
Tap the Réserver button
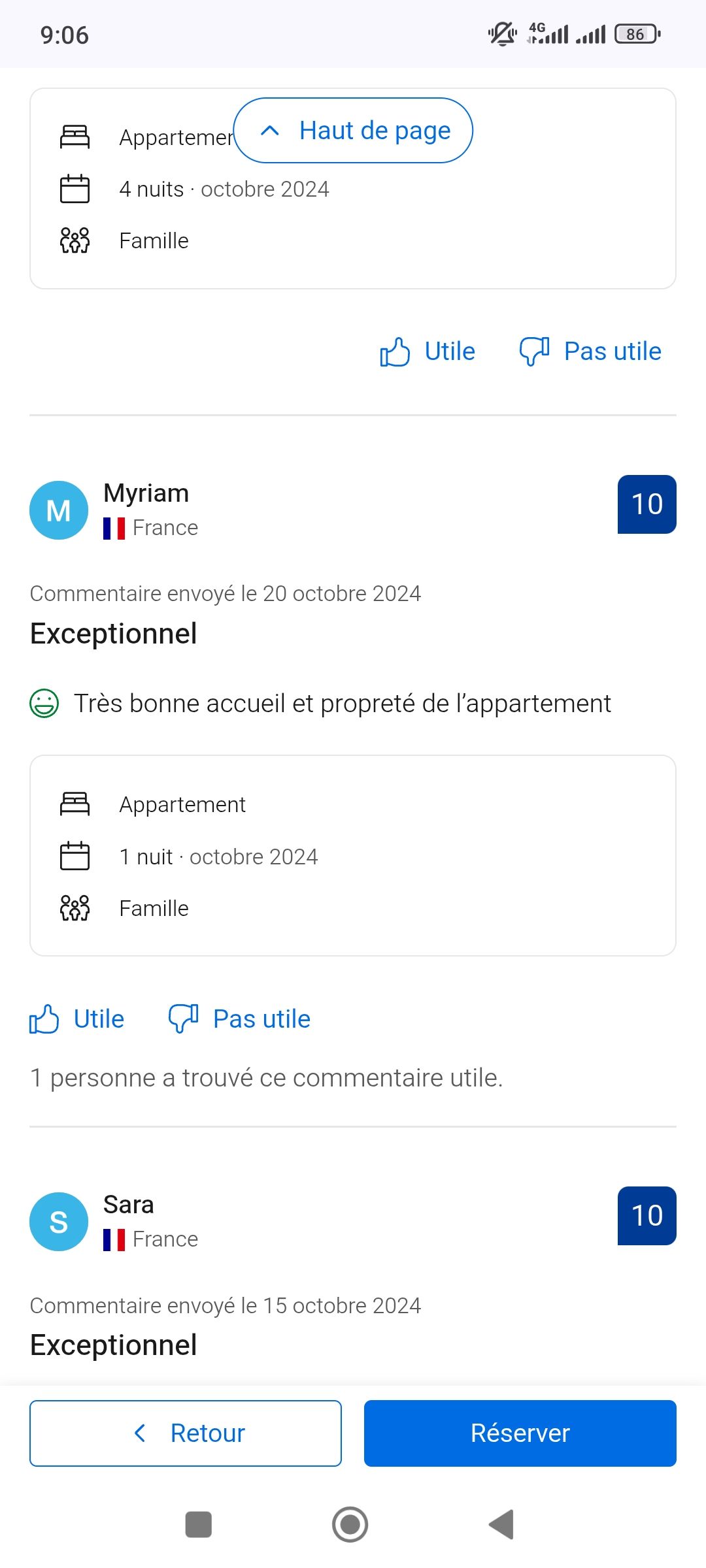coord(520,1433)
